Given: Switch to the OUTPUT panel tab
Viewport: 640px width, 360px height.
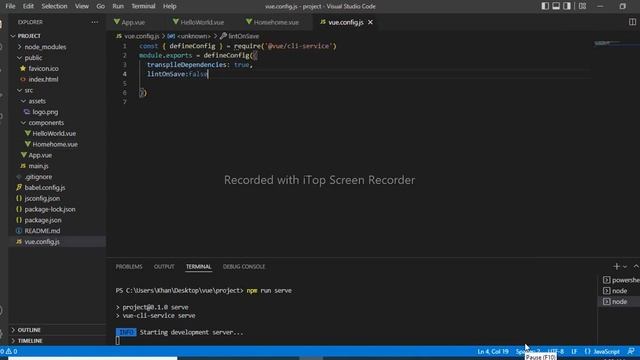Looking at the screenshot, I should 164,267.
